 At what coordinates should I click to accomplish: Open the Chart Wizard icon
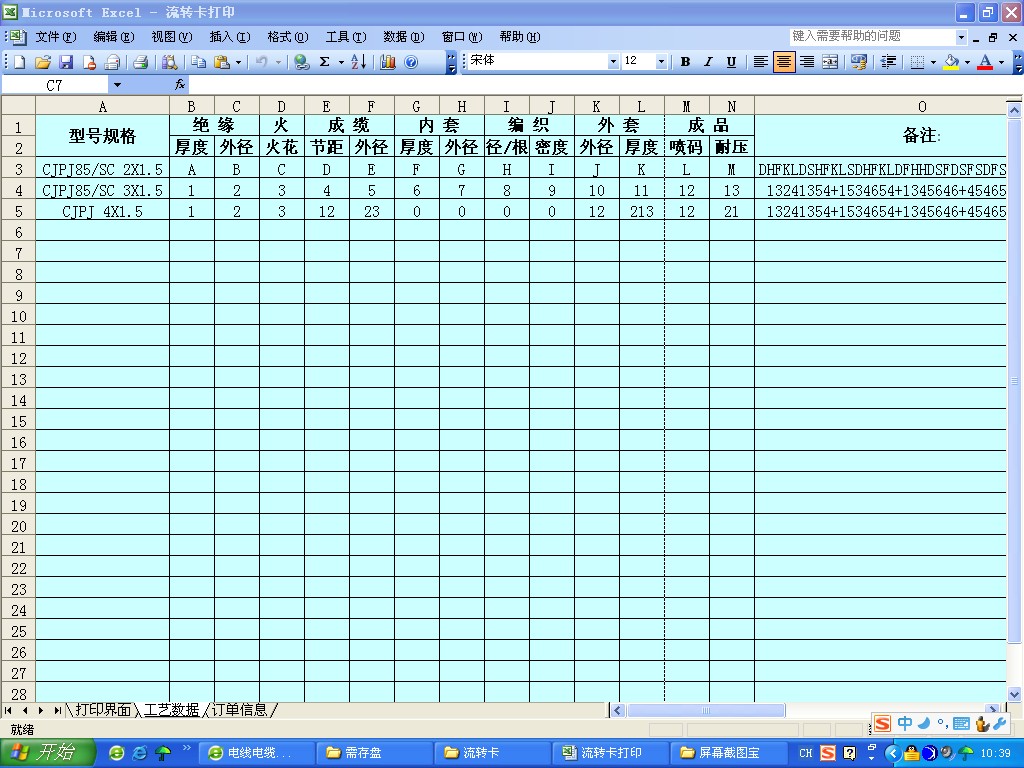coord(388,62)
